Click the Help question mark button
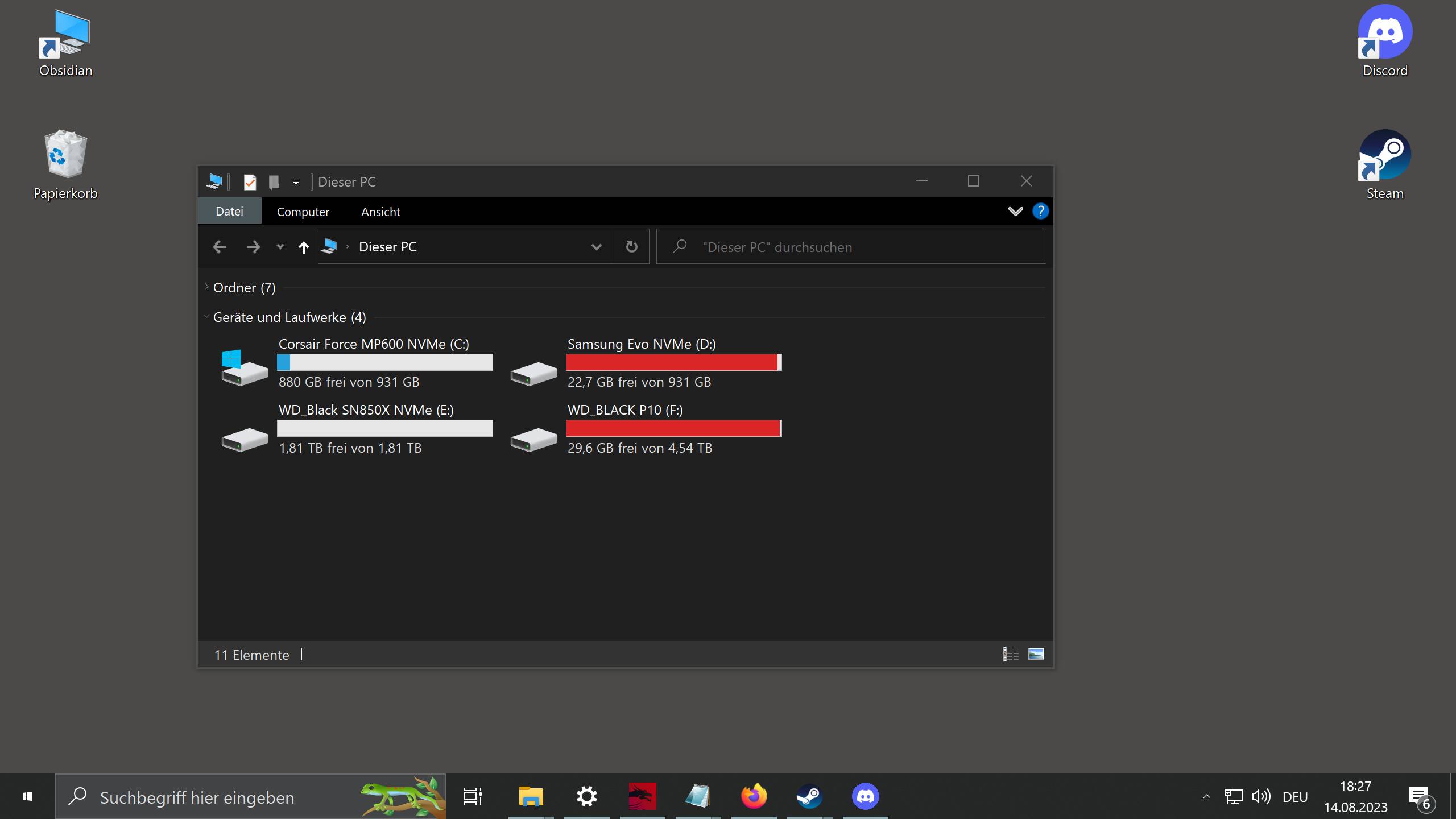Screen dimensions: 1456x819 click(x=1040, y=211)
